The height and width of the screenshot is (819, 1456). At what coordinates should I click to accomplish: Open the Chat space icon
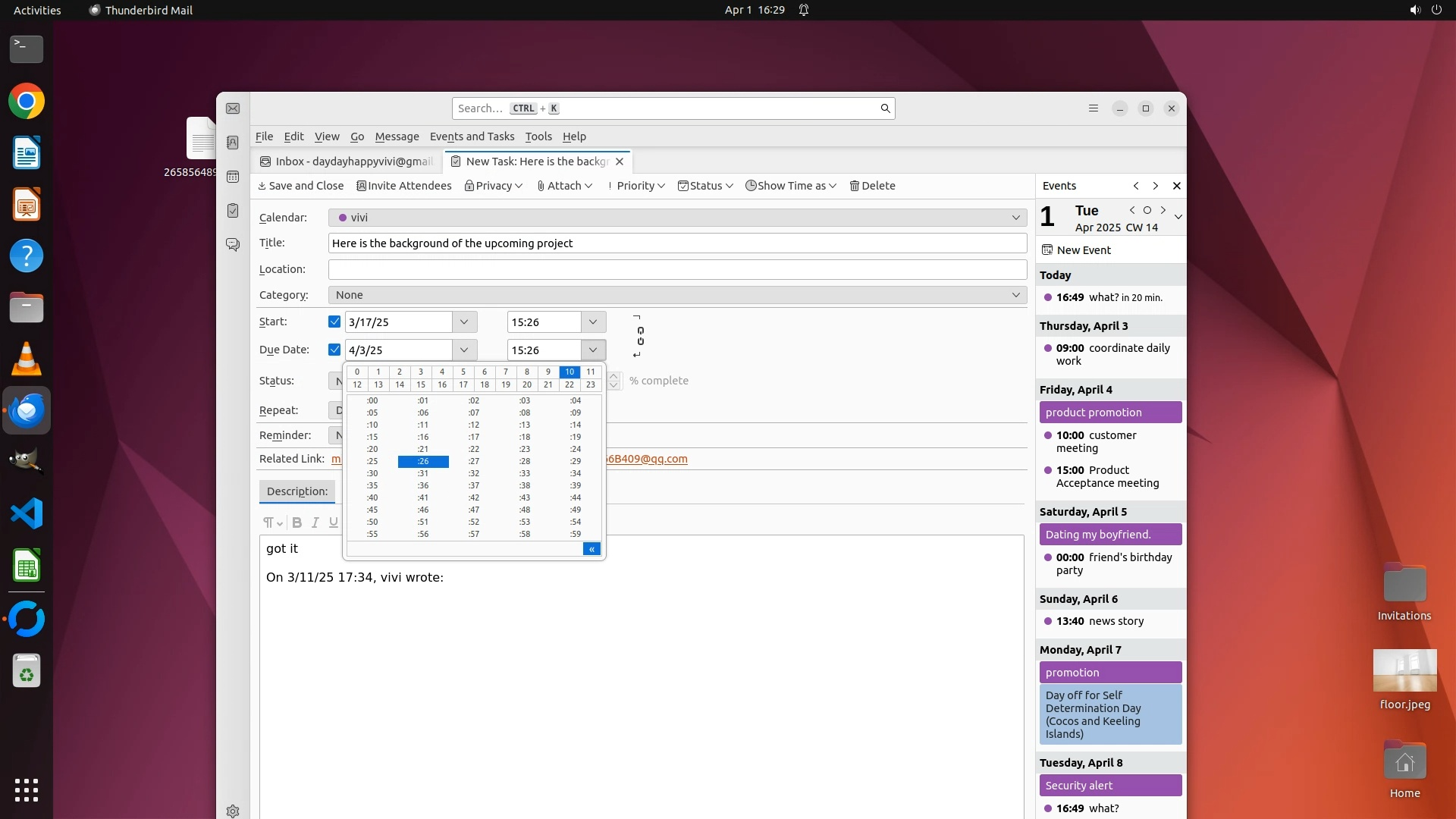(x=233, y=245)
